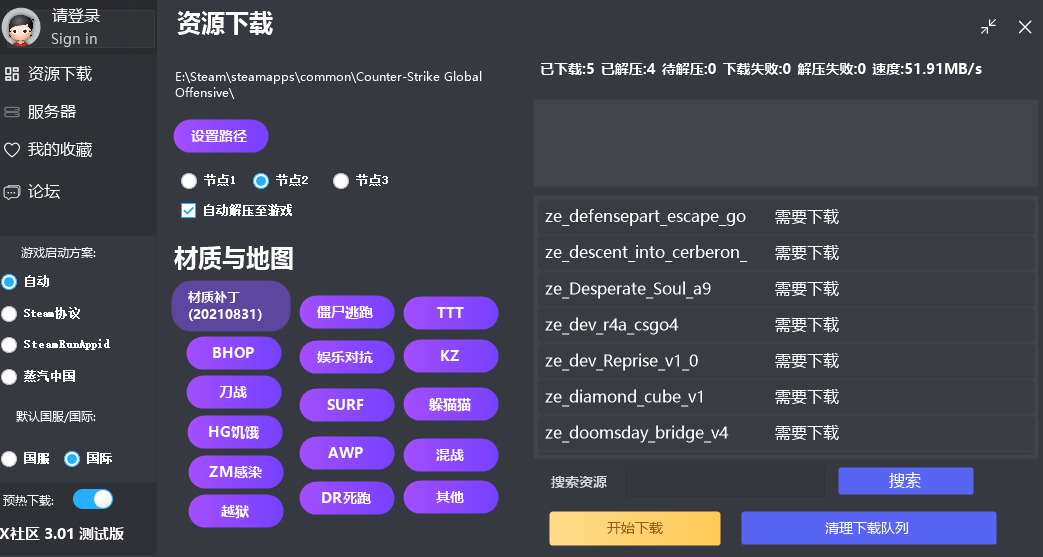This screenshot has height=557, width=1043.
Task: Click the 服务器 server icon
Action: coord(12,112)
